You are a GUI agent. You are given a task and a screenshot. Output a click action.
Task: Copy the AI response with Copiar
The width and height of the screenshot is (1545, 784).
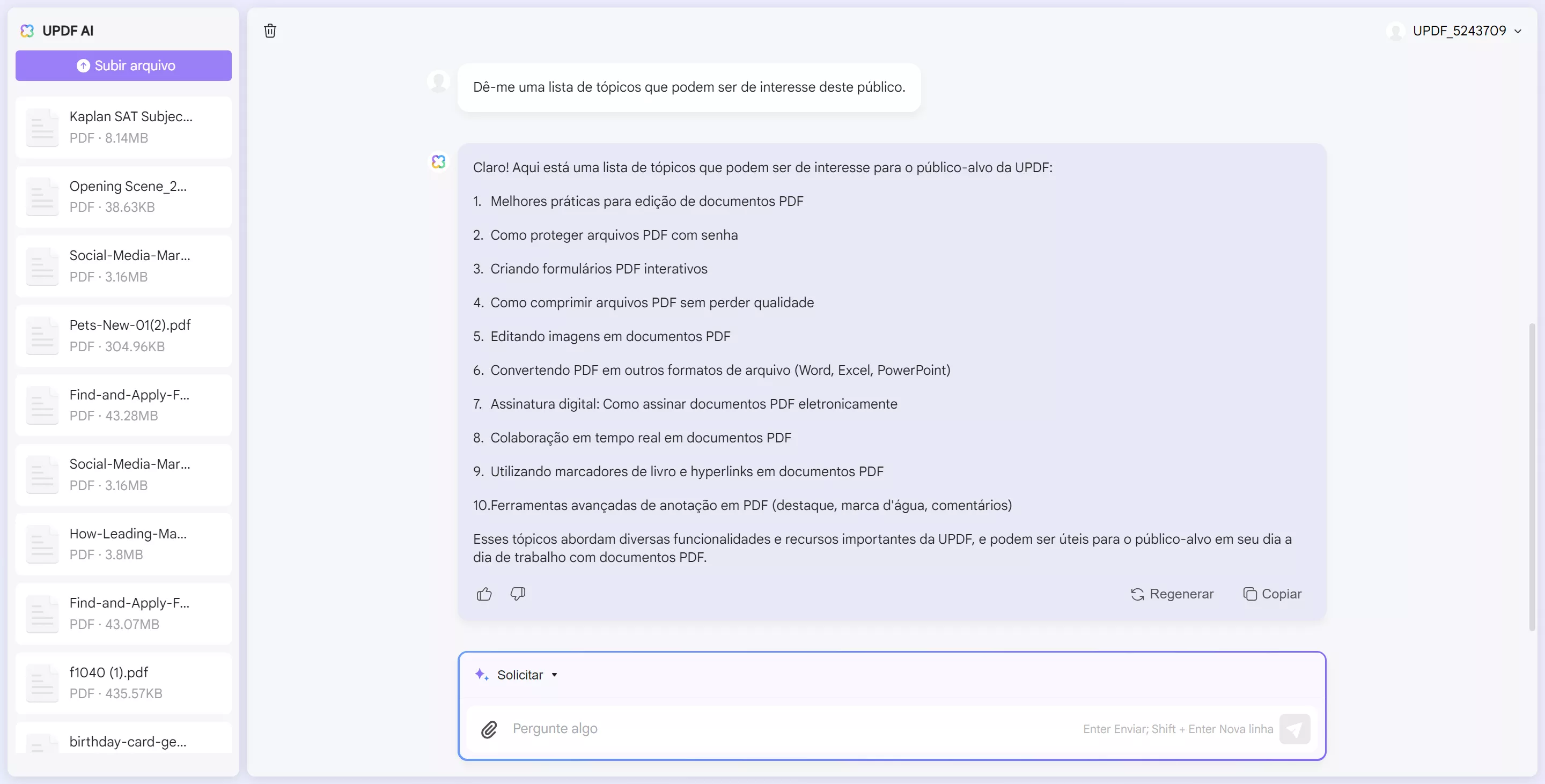pos(1272,594)
